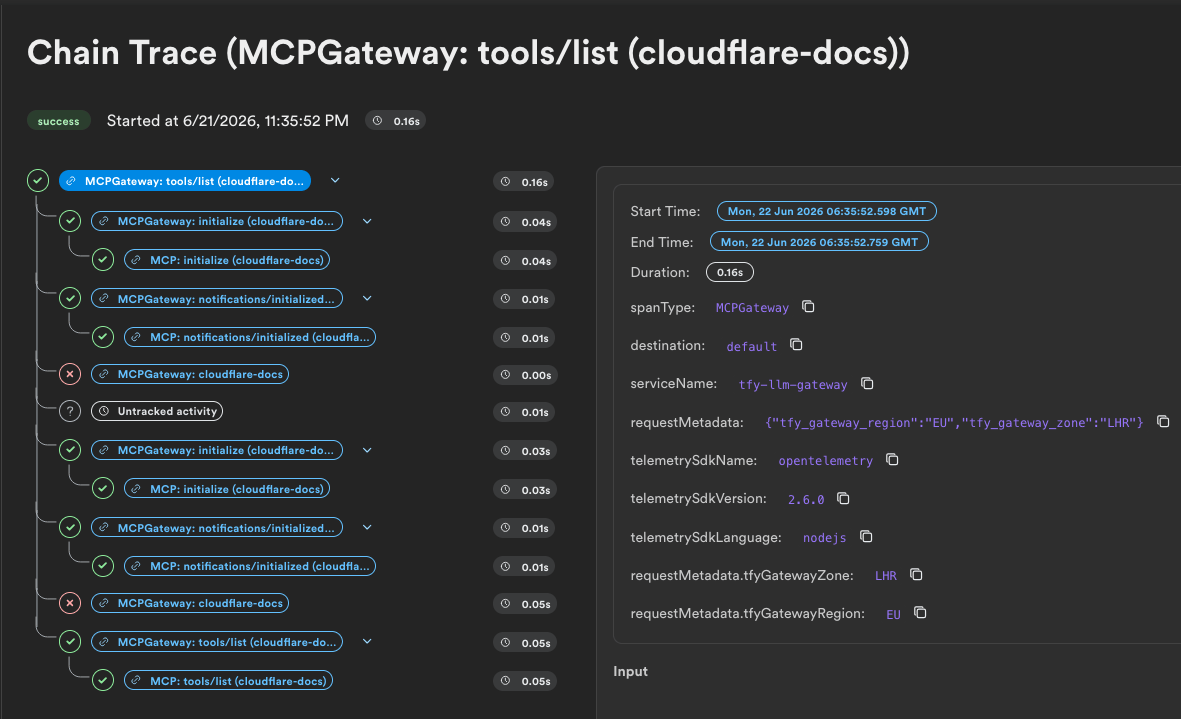Open MCP: initialize (cloudflare-docs) span 0.04s
This screenshot has width=1181, height=719.
tap(227, 260)
